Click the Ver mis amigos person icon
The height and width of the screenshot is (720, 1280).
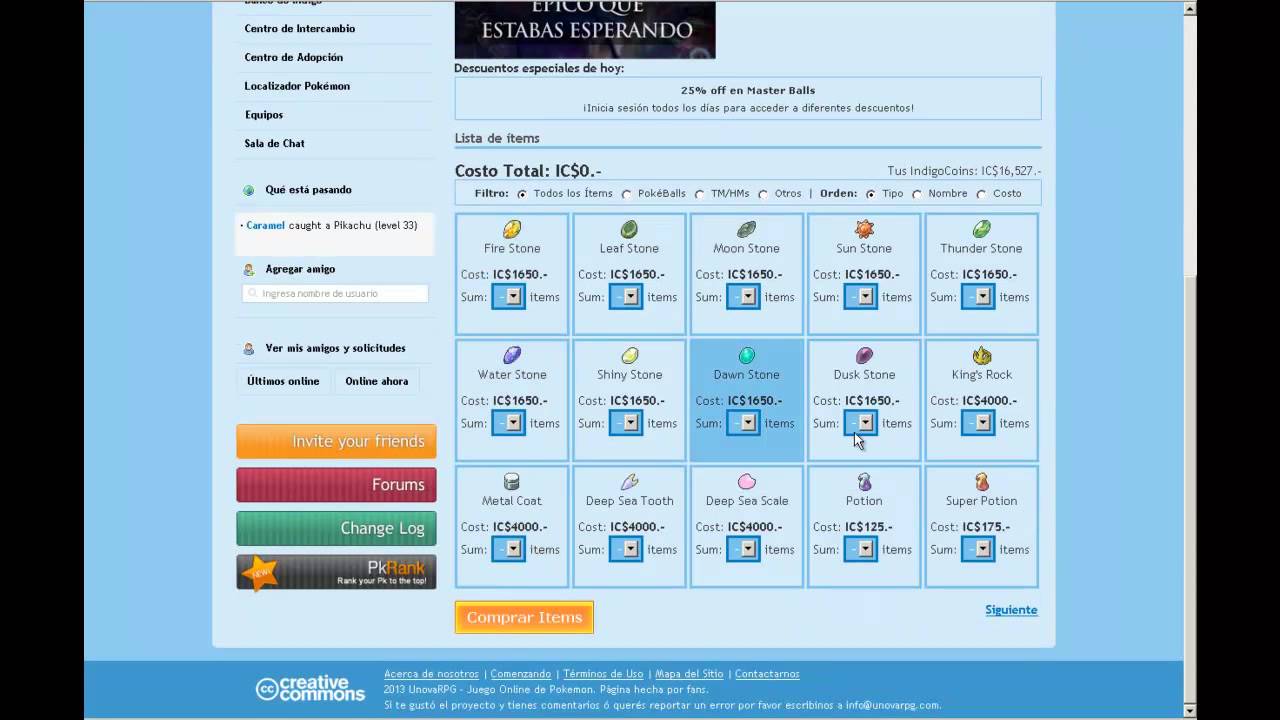pos(249,349)
